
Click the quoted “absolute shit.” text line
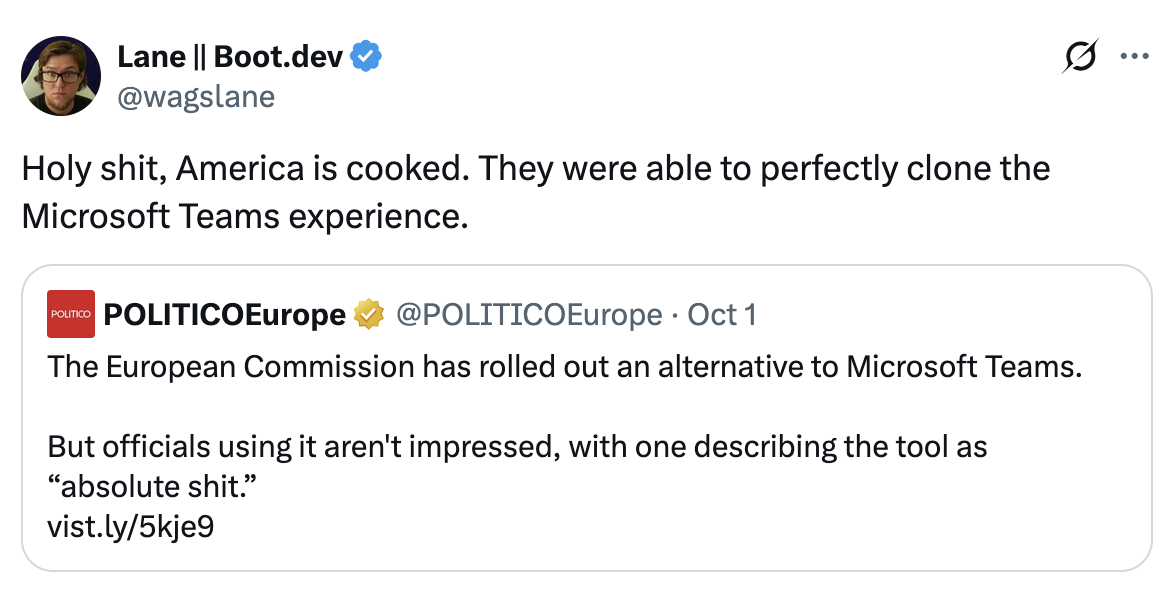(153, 486)
